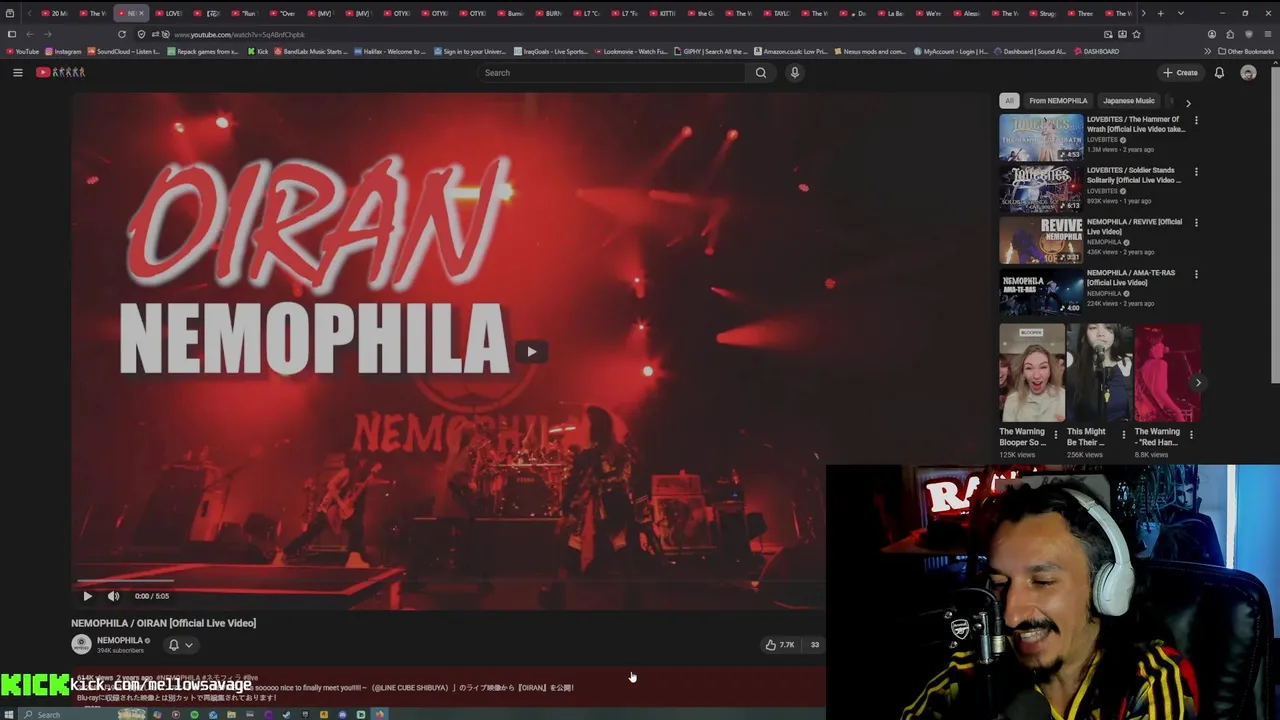Open options menu for AMA-TE-RAS video
Viewport: 1280px width, 720px height.
[x=1196, y=273]
